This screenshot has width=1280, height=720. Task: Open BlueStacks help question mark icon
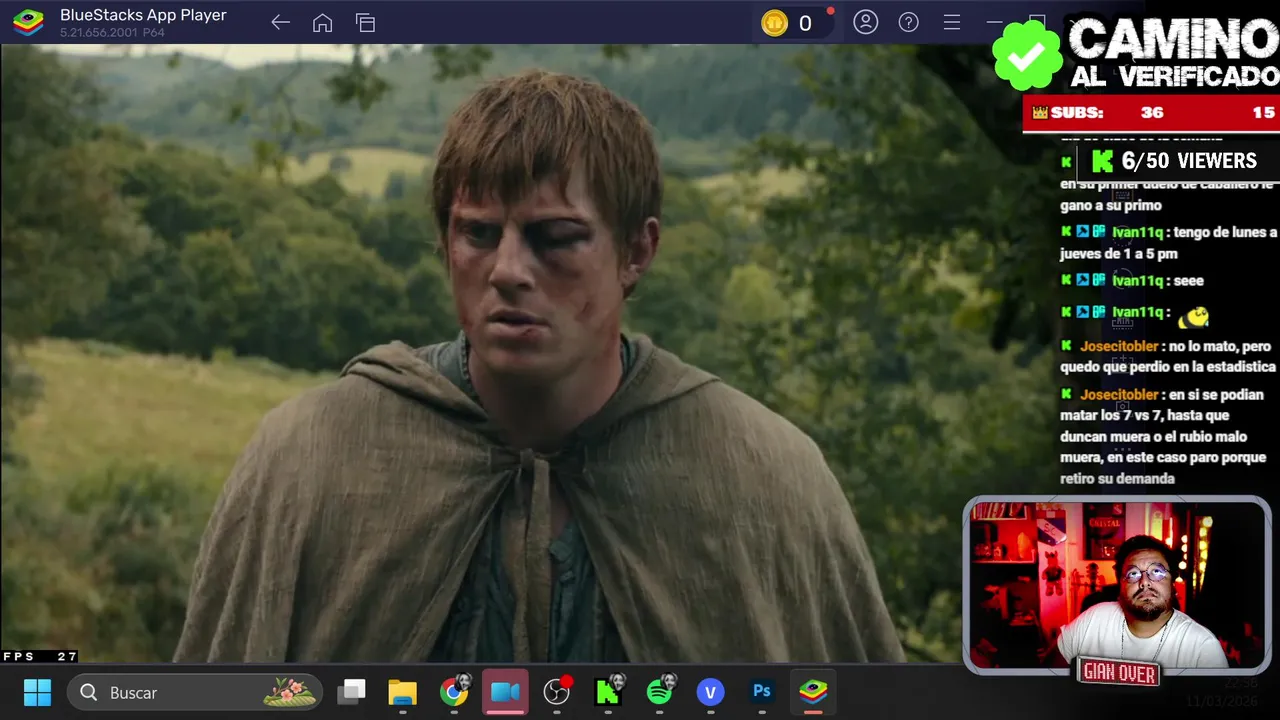click(908, 22)
